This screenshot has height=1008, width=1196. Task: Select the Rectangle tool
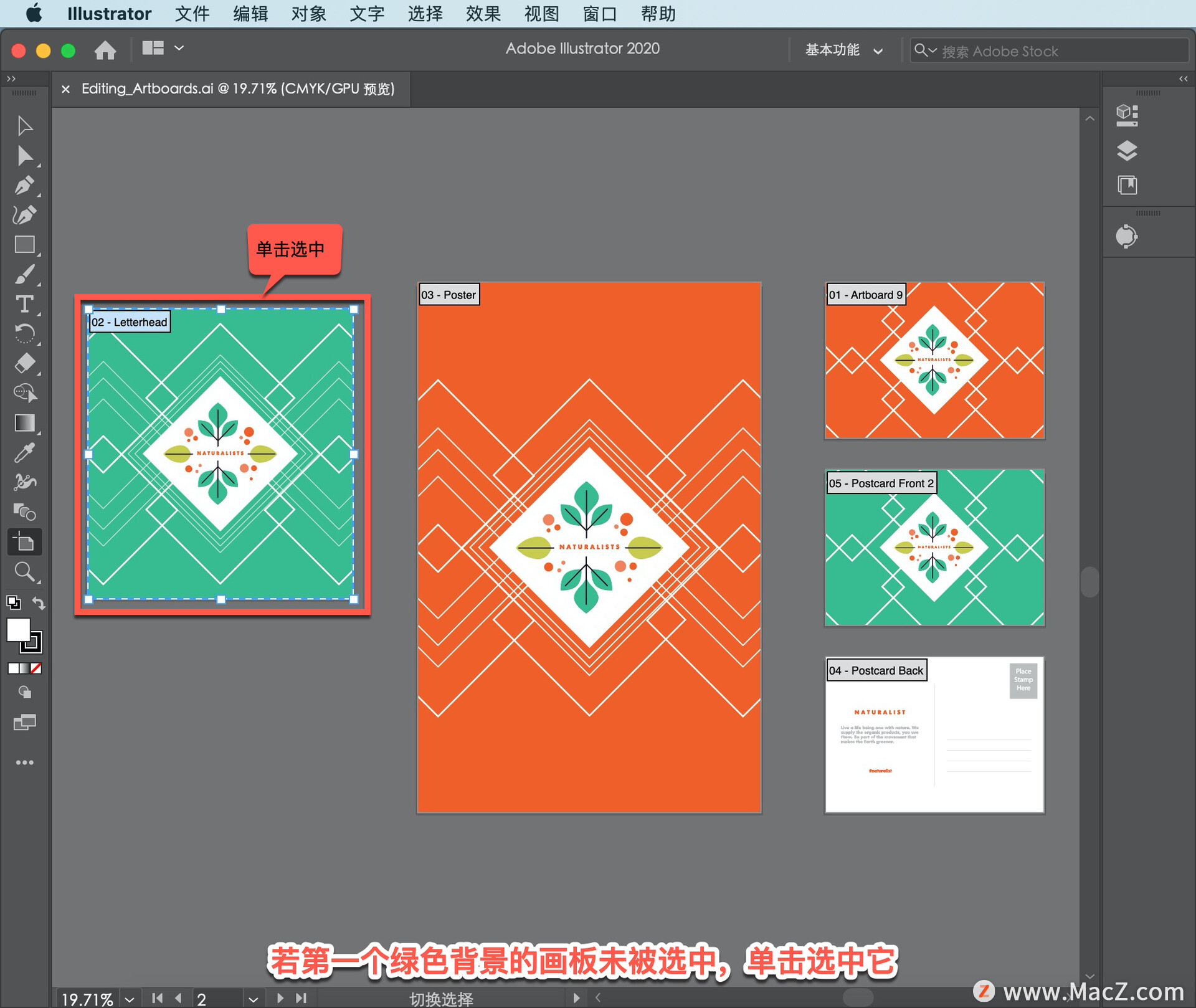(x=24, y=245)
